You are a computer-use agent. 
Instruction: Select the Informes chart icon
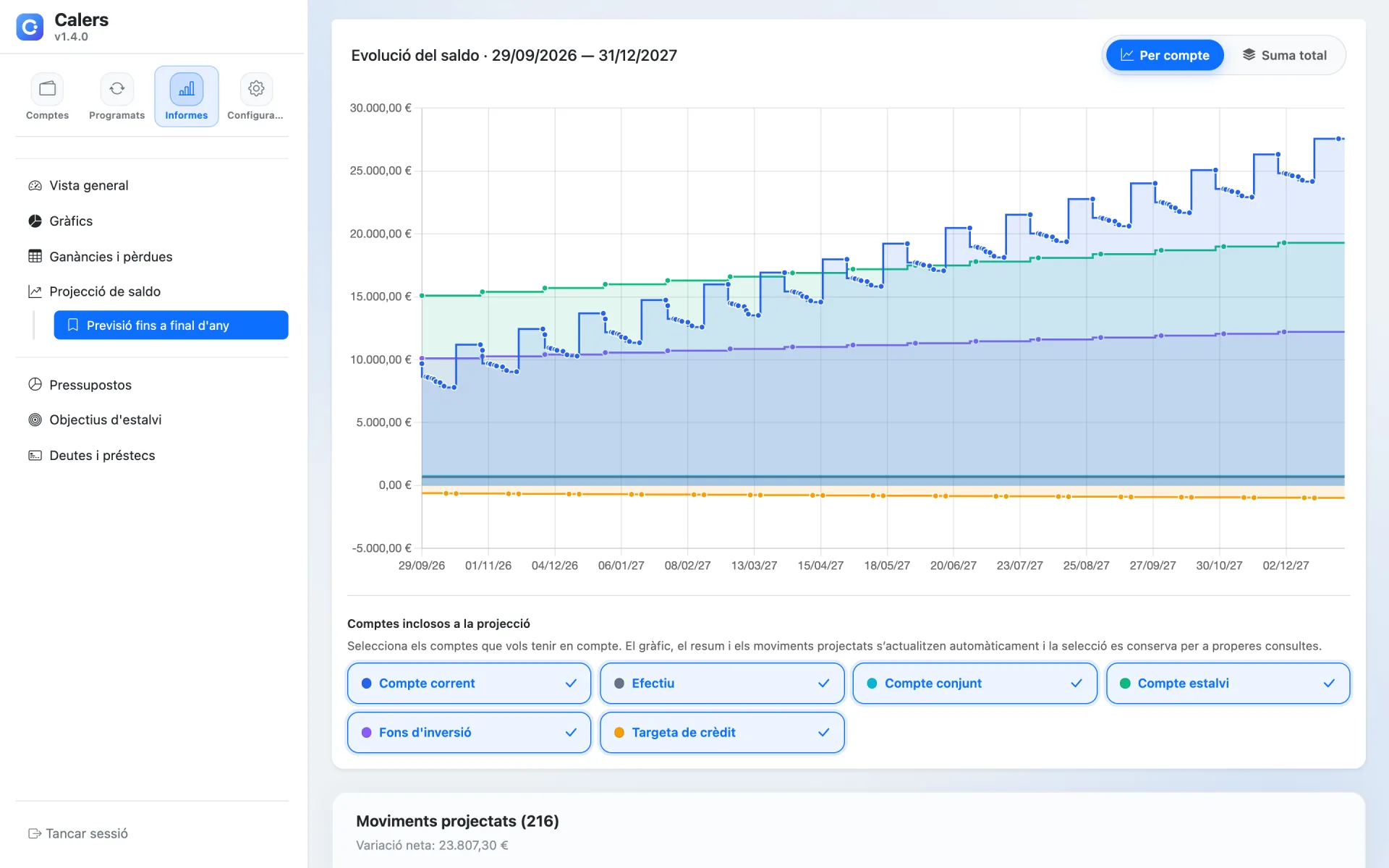click(x=186, y=88)
